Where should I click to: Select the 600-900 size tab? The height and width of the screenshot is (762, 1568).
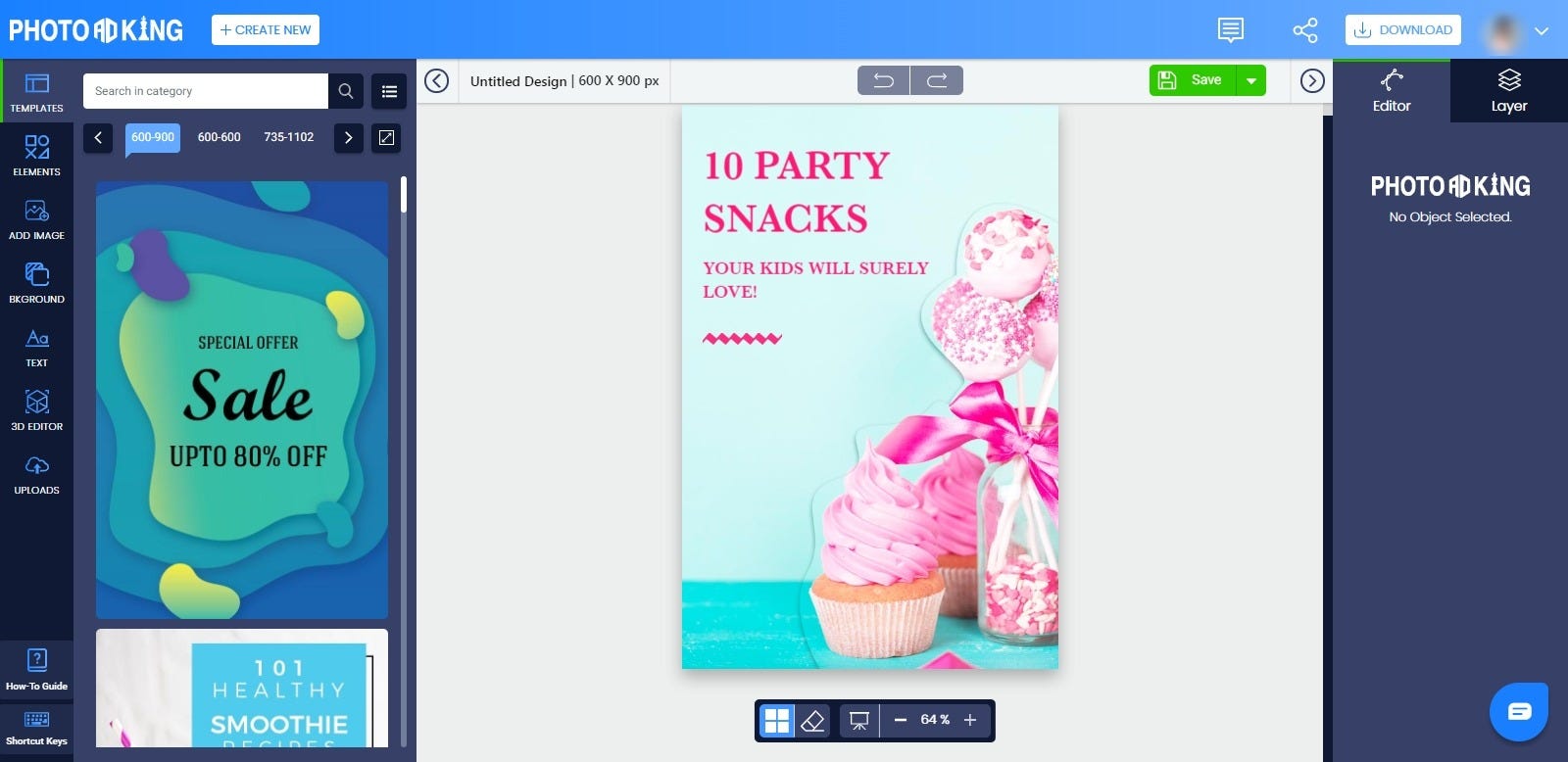(153, 137)
